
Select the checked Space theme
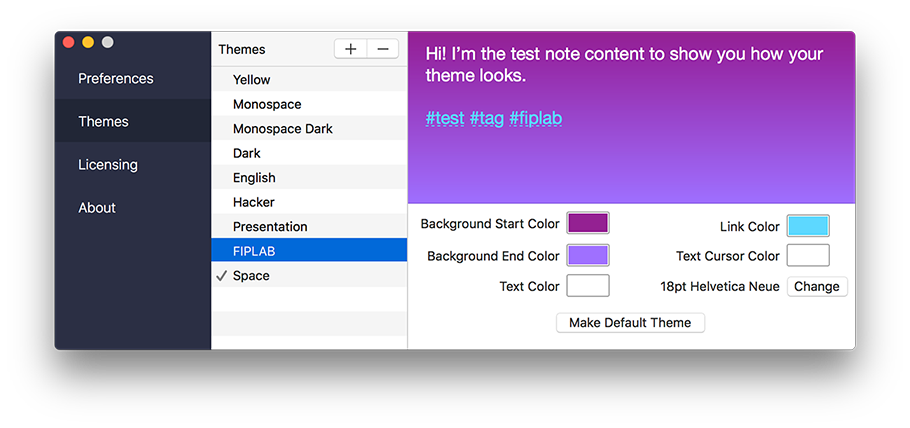[251, 276]
